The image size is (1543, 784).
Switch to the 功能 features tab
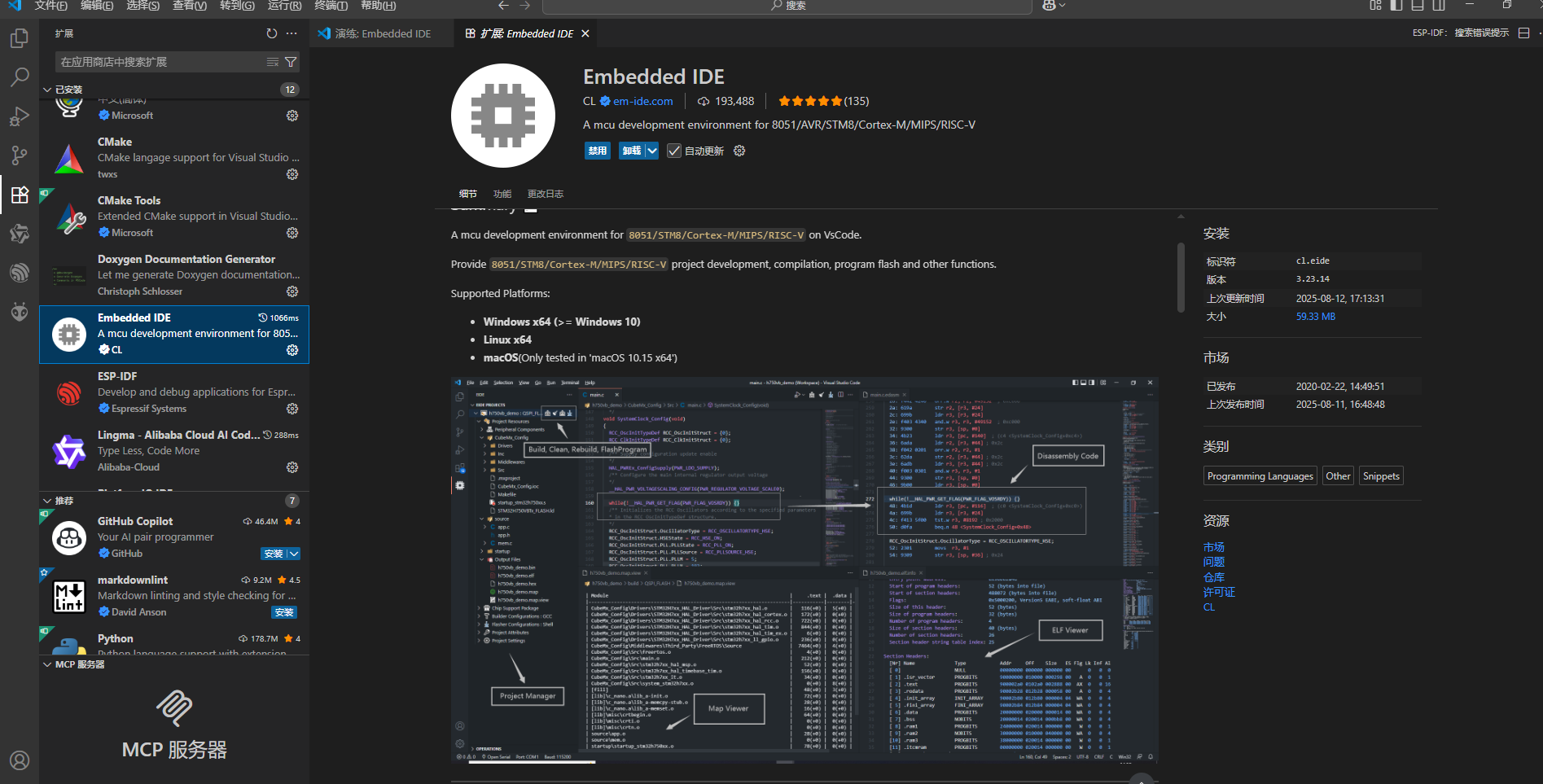click(x=502, y=194)
